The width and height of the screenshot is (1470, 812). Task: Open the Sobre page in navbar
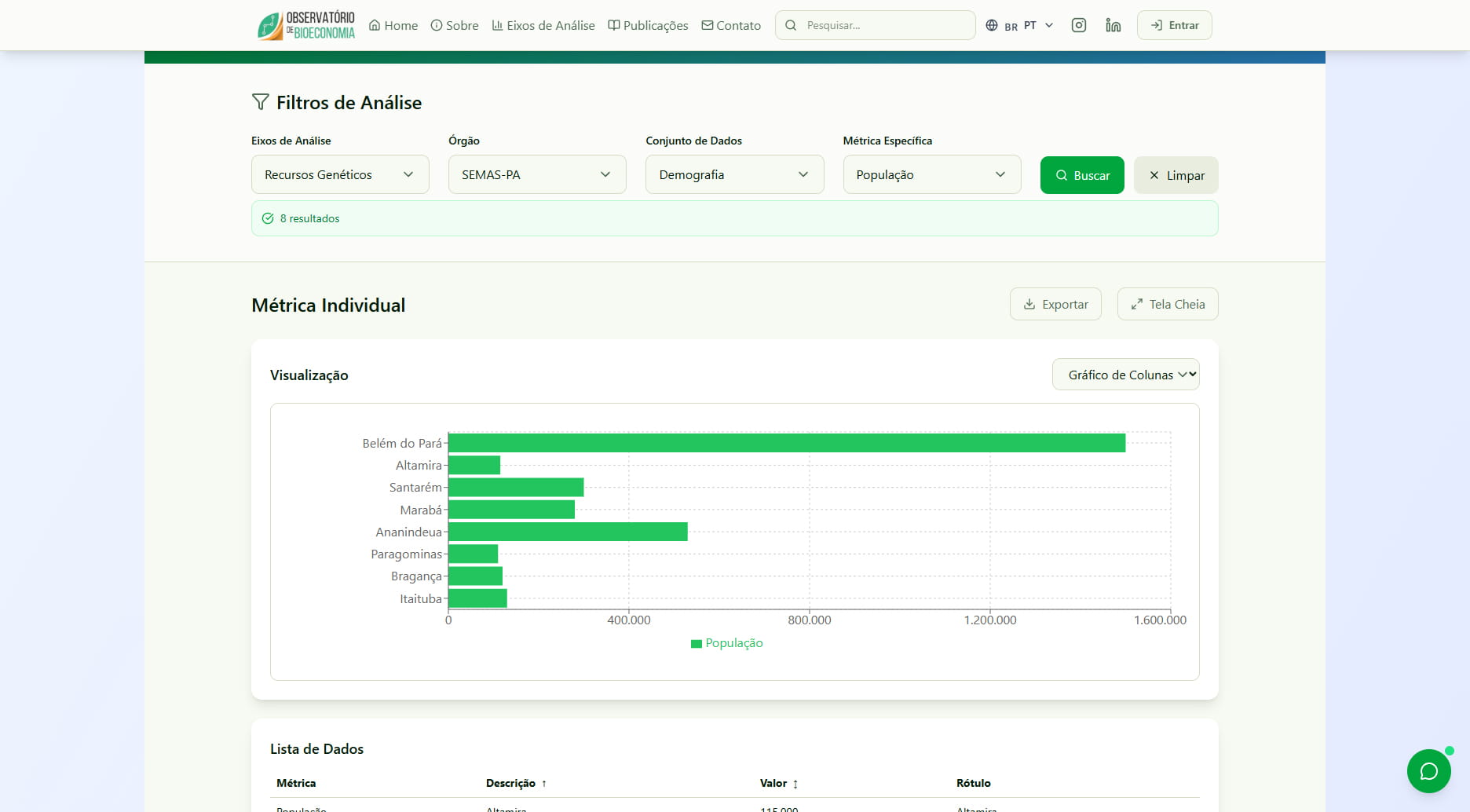click(455, 25)
